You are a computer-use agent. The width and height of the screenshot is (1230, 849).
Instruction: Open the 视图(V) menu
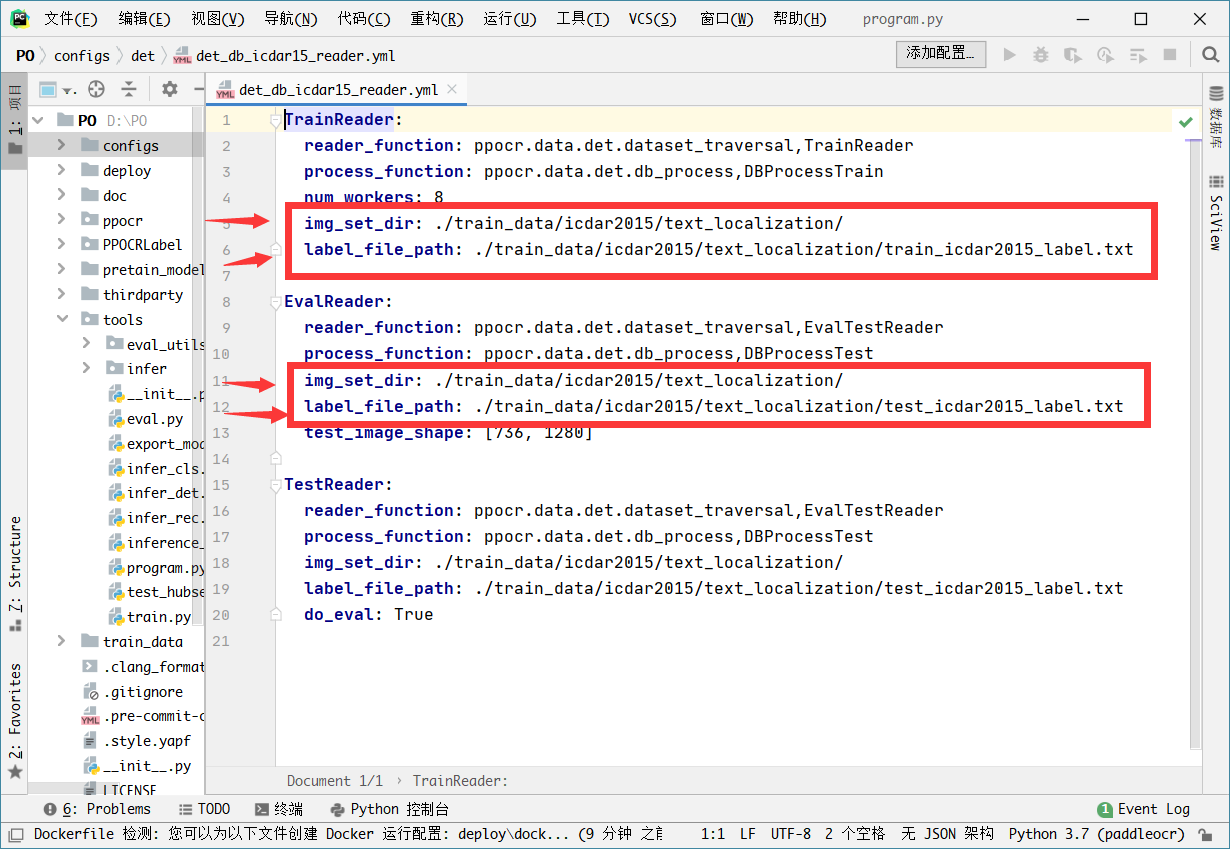point(217,19)
